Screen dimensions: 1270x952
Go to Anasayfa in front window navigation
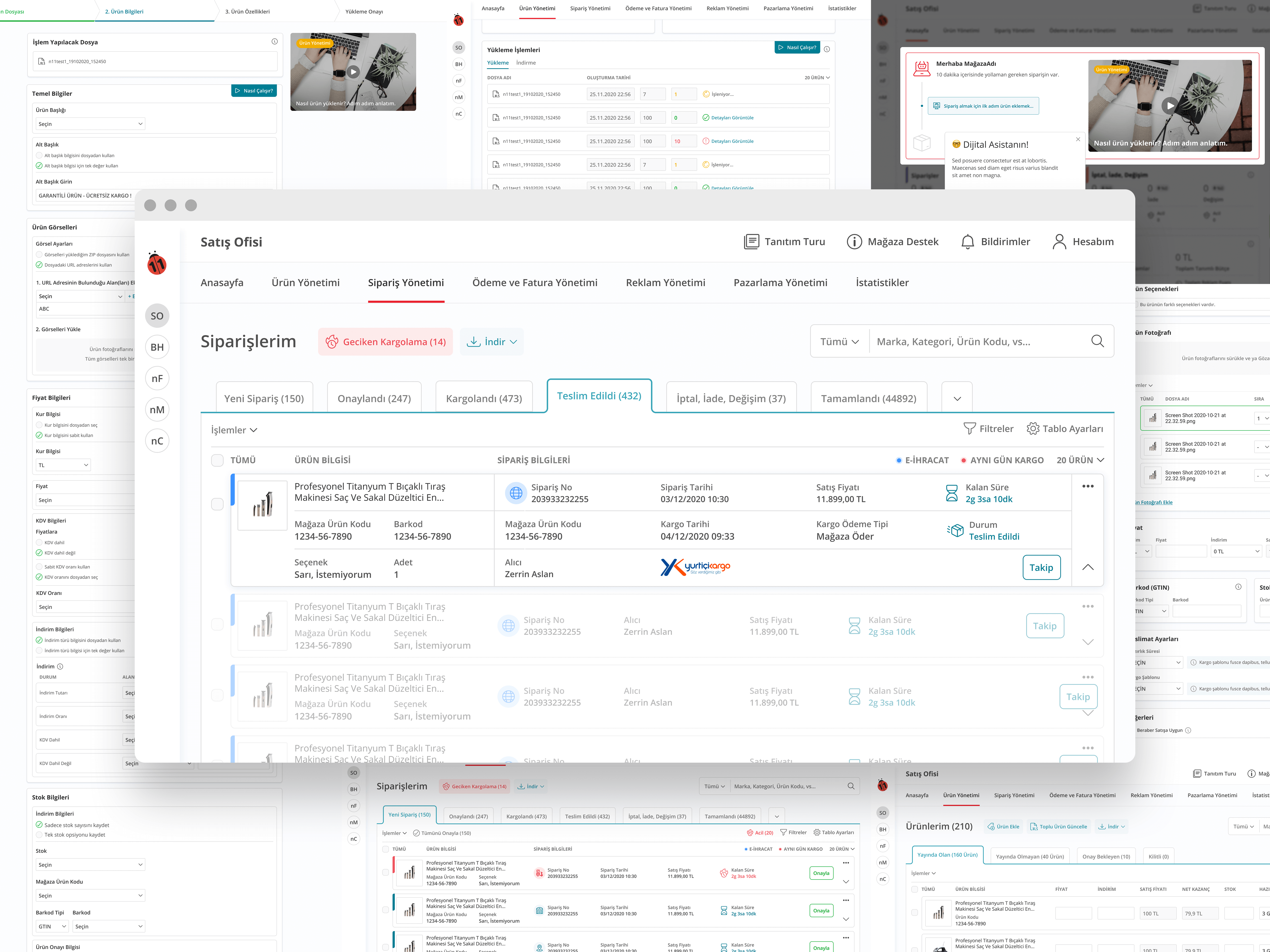[x=222, y=282]
